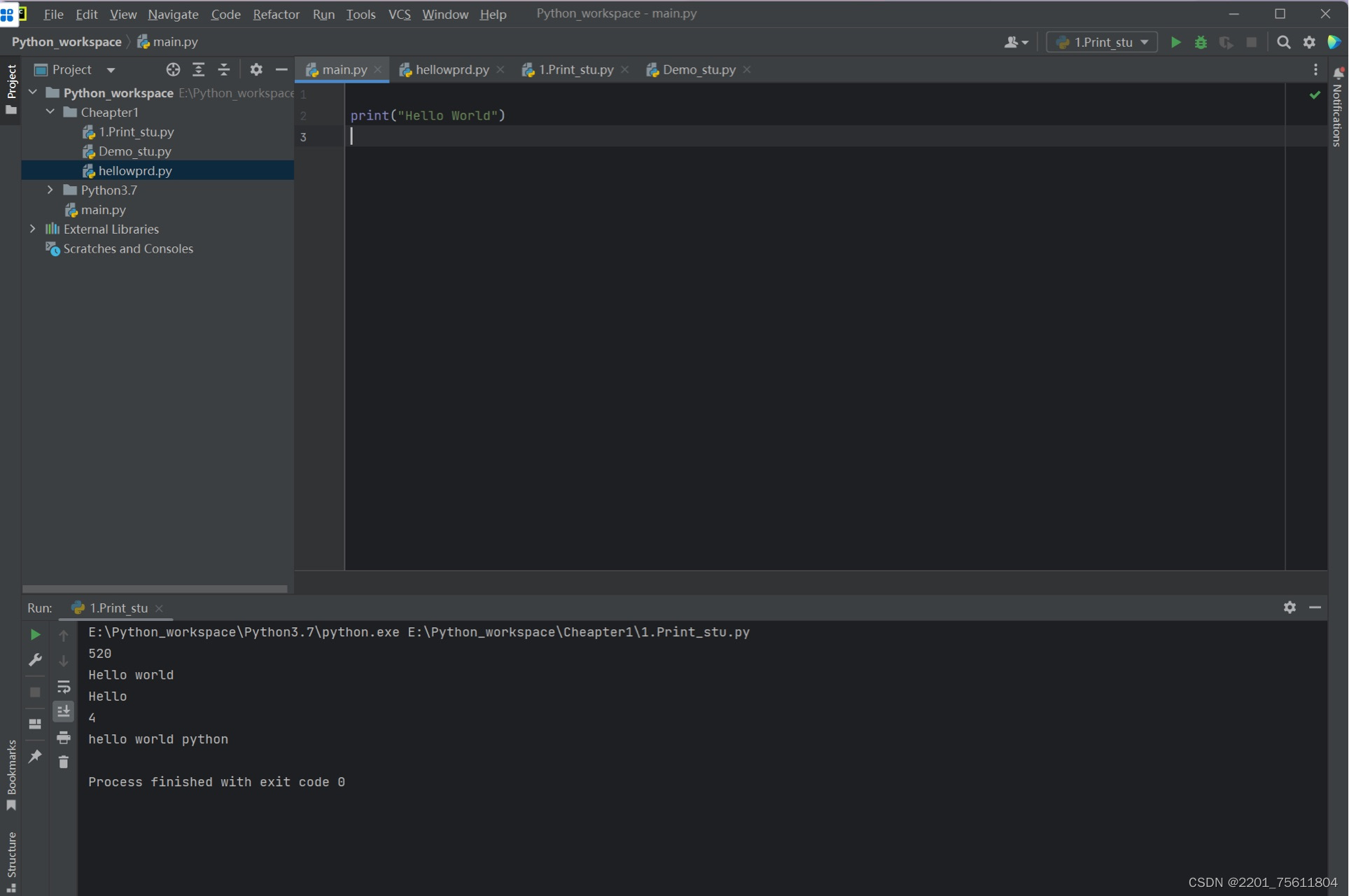Run the 1.Print_stu configuration
The height and width of the screenshot is (896, 1349).
click(x=1176, y=42)
